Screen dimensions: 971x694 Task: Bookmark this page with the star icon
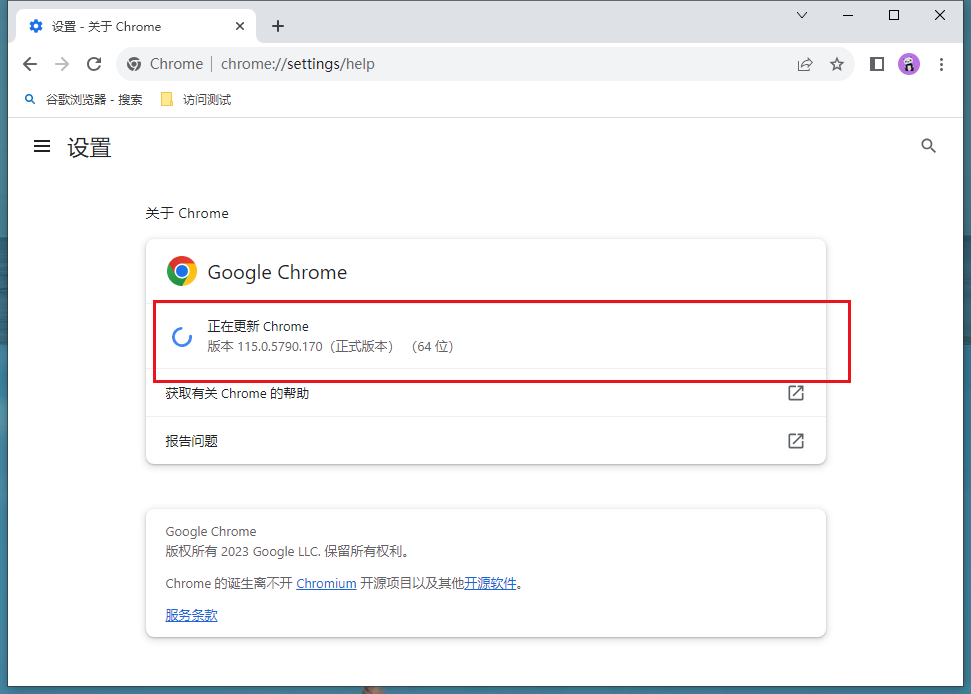837,64
